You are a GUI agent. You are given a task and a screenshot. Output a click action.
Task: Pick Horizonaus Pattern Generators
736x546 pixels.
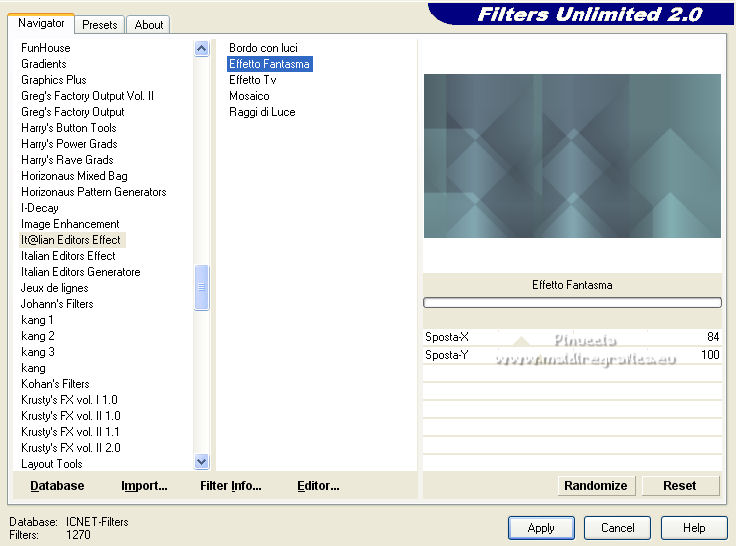click(x=93, y=192)
